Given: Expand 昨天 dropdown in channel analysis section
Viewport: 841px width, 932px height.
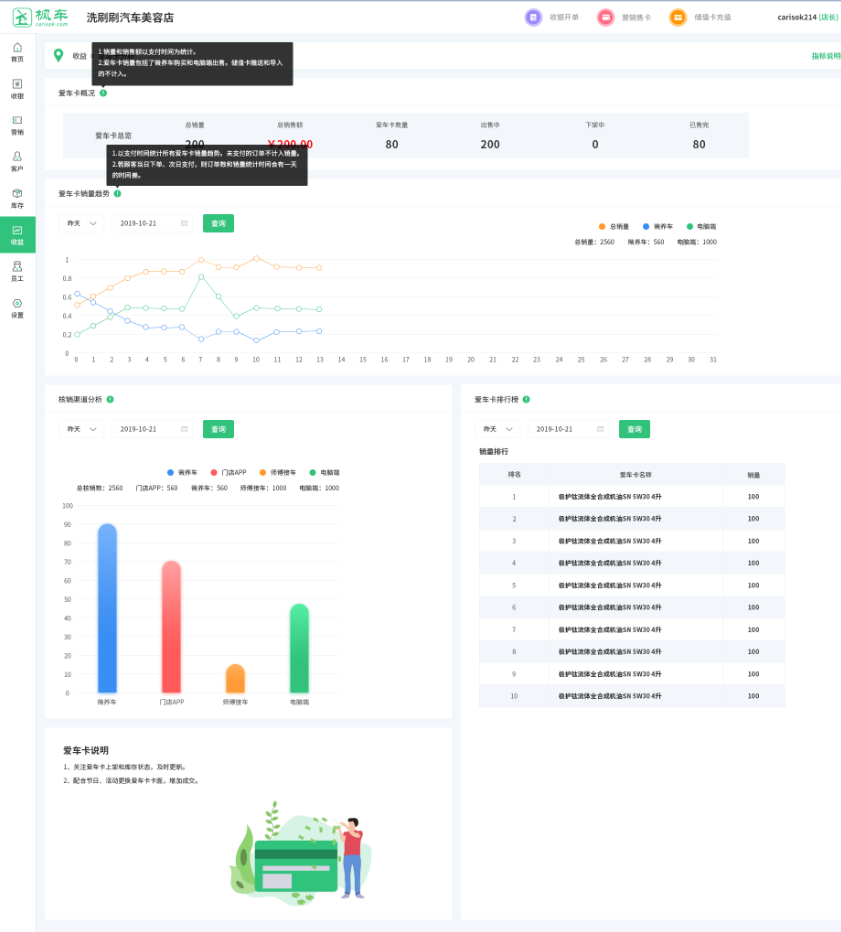Looking at the screenshot, I should pyautogui.click(x=81, y=429).
